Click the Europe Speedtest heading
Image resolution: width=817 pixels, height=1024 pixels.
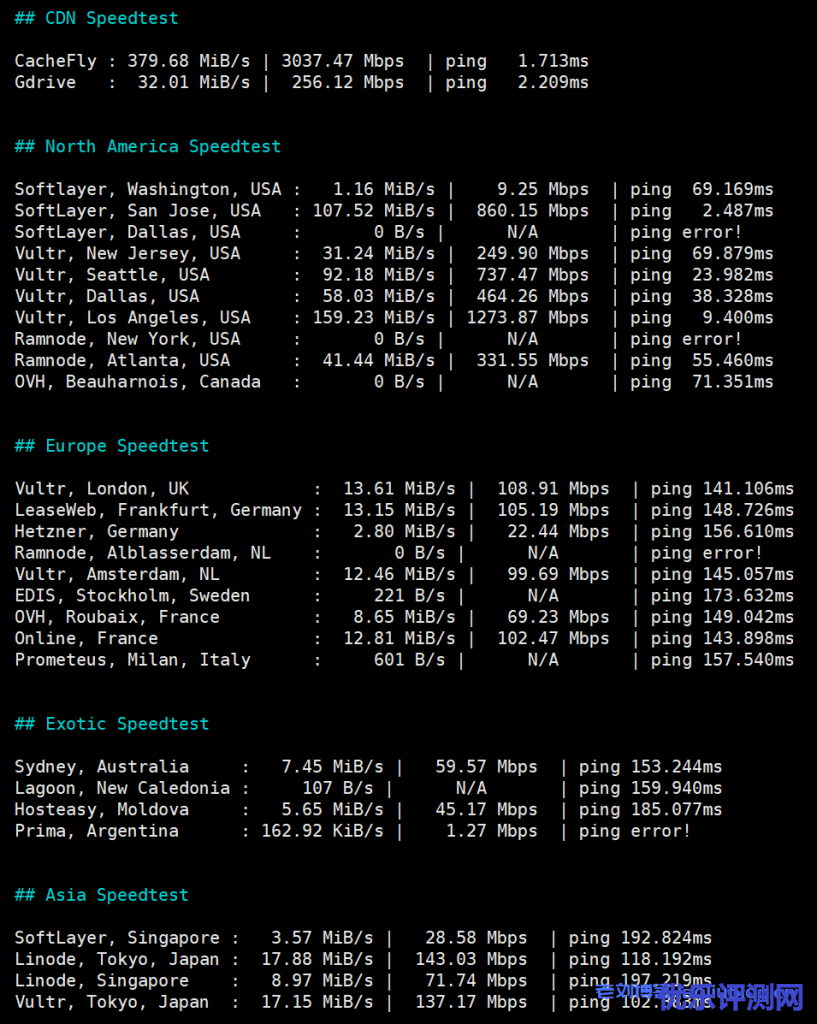112,445
